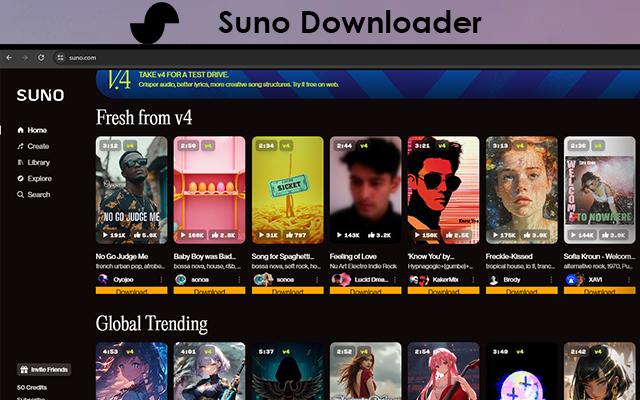This screenshot has width=640, height=400.
Task: Download the Feeling of Love track
Action: click(x=365, y=291)
